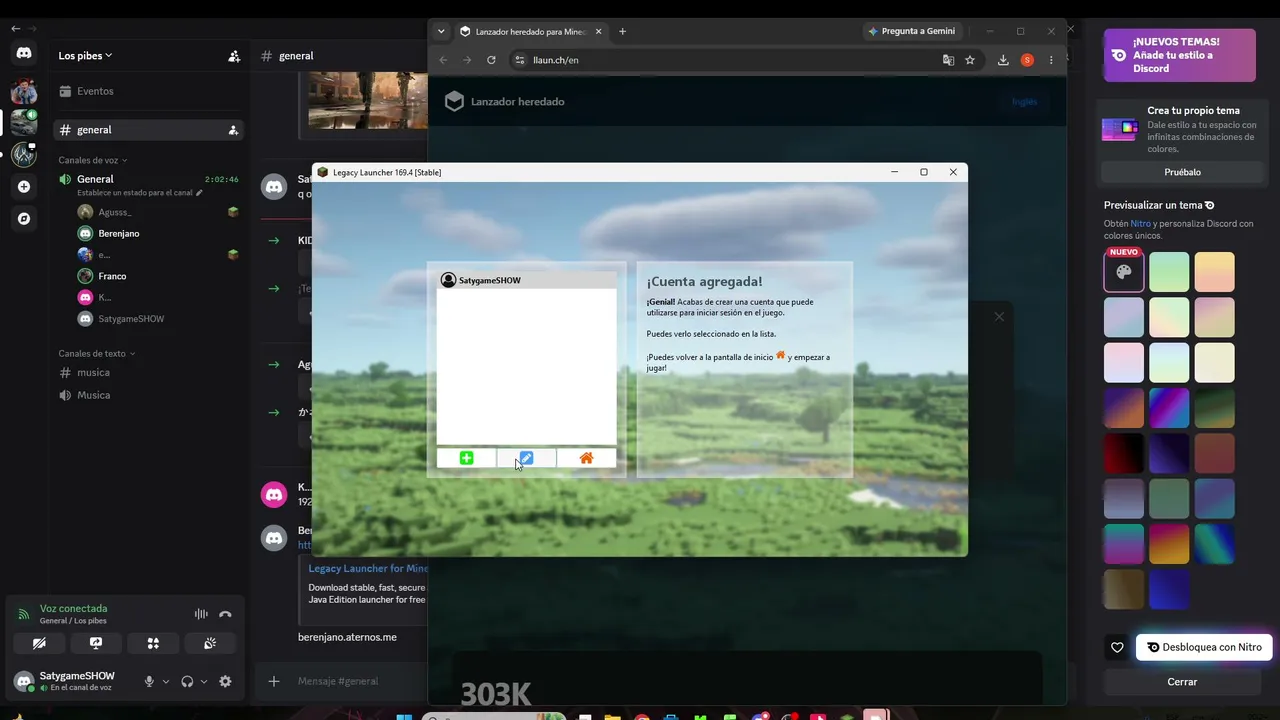Open the Eventos section
This screenshot has width=1280, height=720.
point(149,91)
